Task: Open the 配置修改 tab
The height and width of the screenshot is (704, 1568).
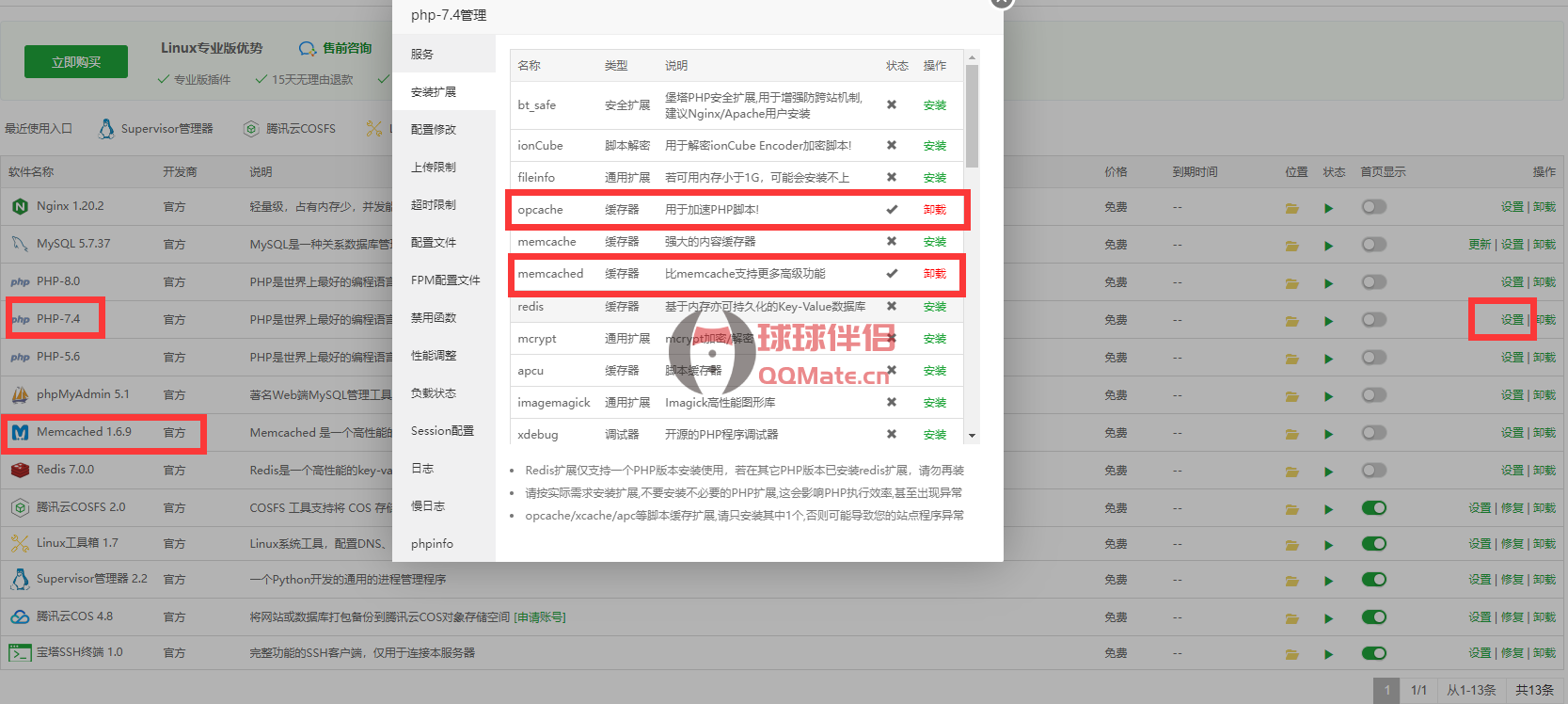Action: [444, 129]
